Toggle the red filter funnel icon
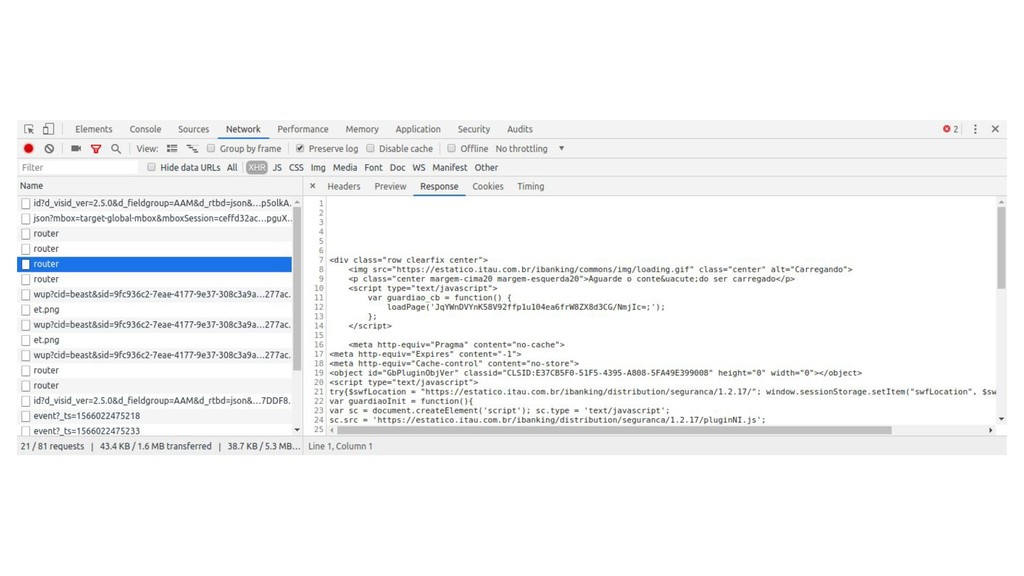Viewport: 1024px width, 576px height. tap(96, 149)
